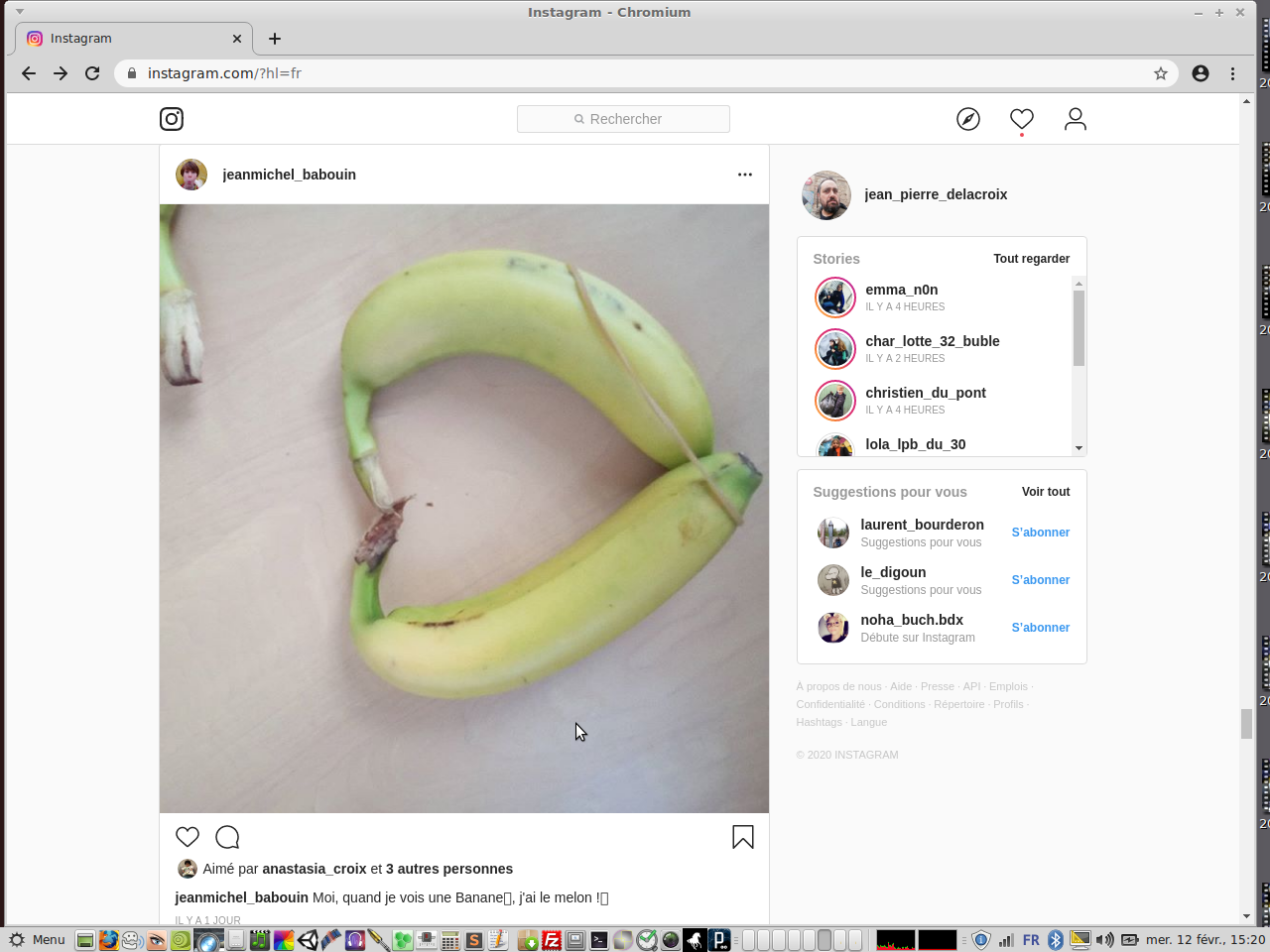
Task: Bookmark this page with star icon
Action: [x=1161, y=73]
